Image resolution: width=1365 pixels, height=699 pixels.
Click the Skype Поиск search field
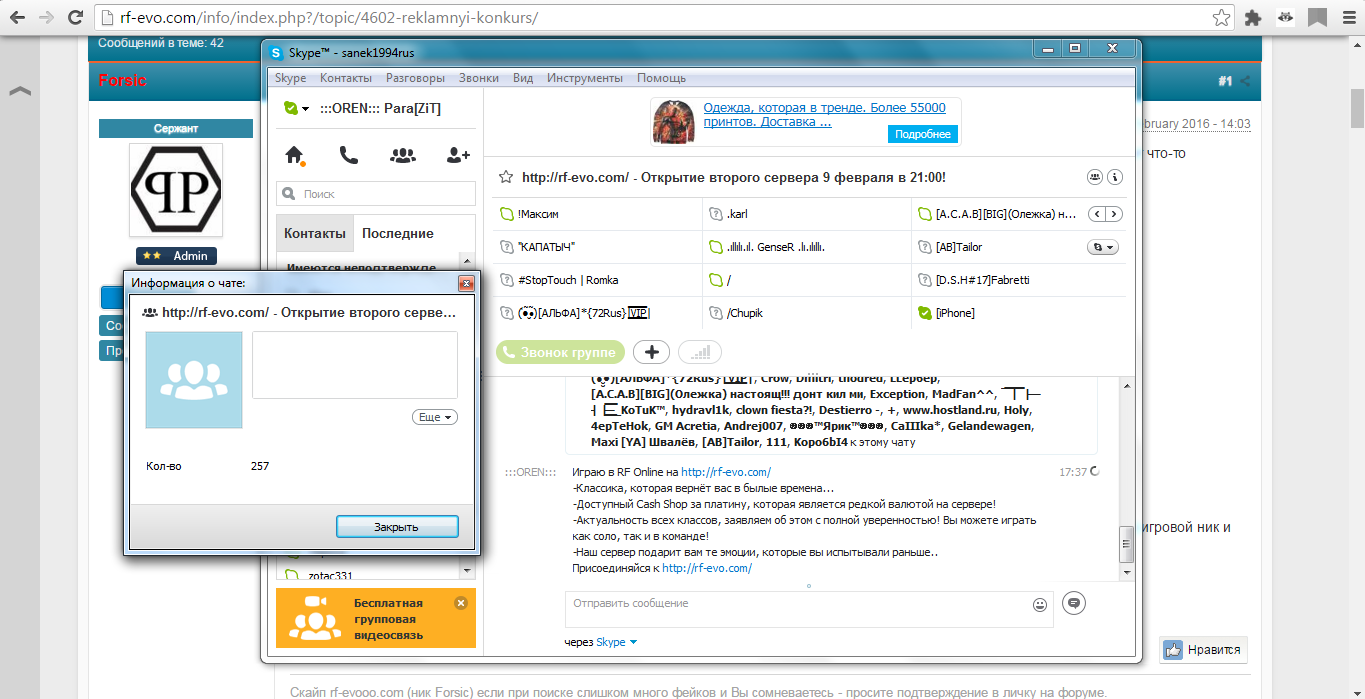pos(376,194)
